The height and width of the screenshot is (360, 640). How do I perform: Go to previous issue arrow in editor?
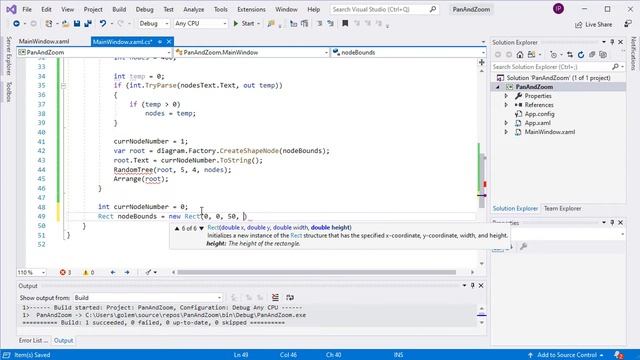tap(113, 272)
